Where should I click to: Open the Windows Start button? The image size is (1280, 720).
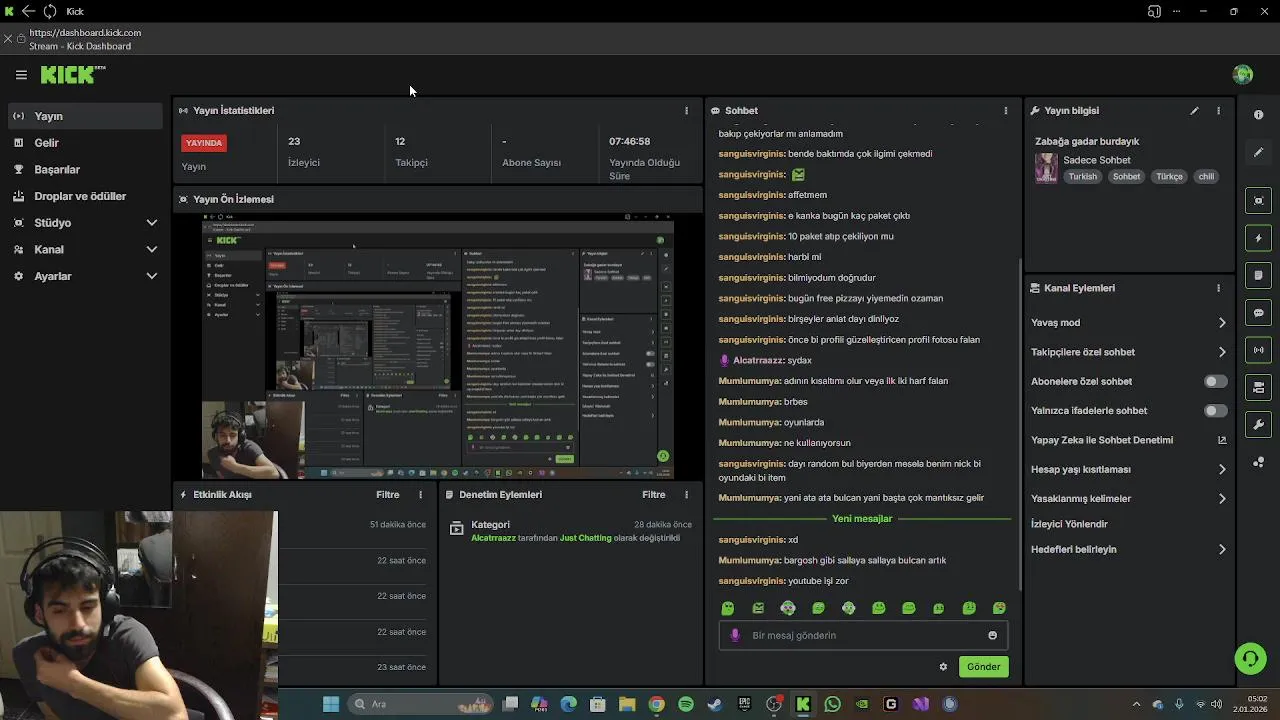point(331,704)
